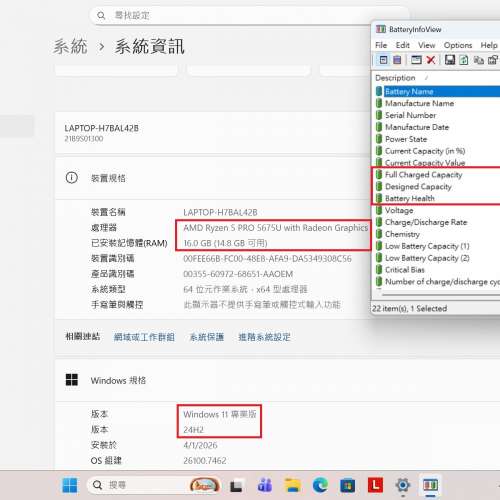Select the Power State row
Image resolution: width=500 pixels, height=500 pixels.
[437, 139]
